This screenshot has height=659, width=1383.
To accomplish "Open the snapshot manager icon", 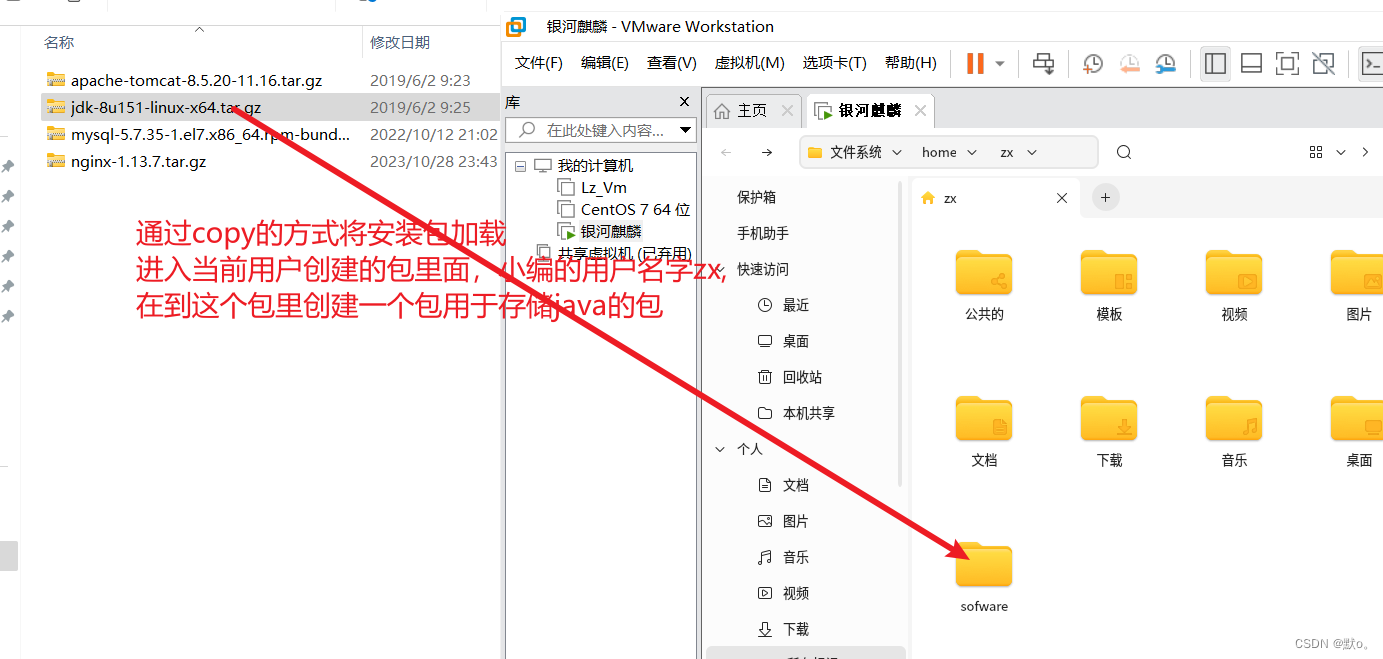I will 1165,64.
